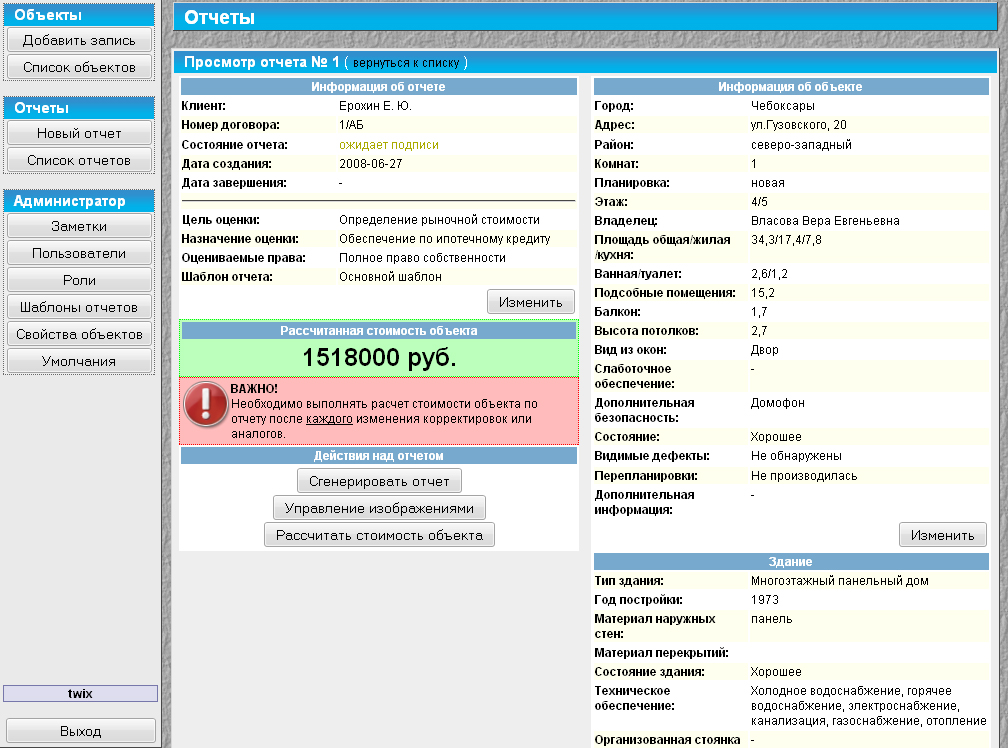Click «Выход» to log out
Viewport: 1008px width, 748px height.
pyautogui.click(x=79, y=730)
